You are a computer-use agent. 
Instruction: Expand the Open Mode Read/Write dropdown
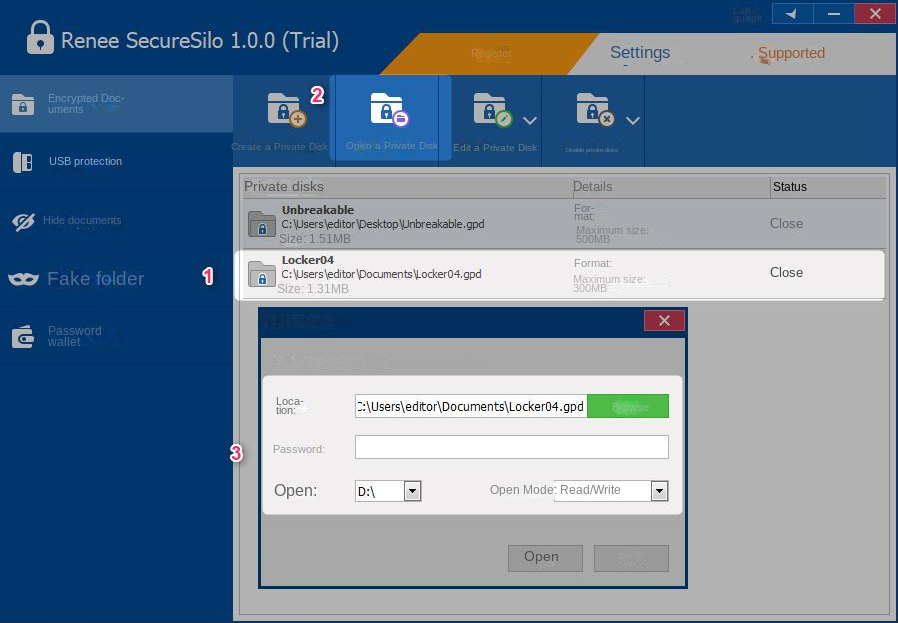[659, 491]
